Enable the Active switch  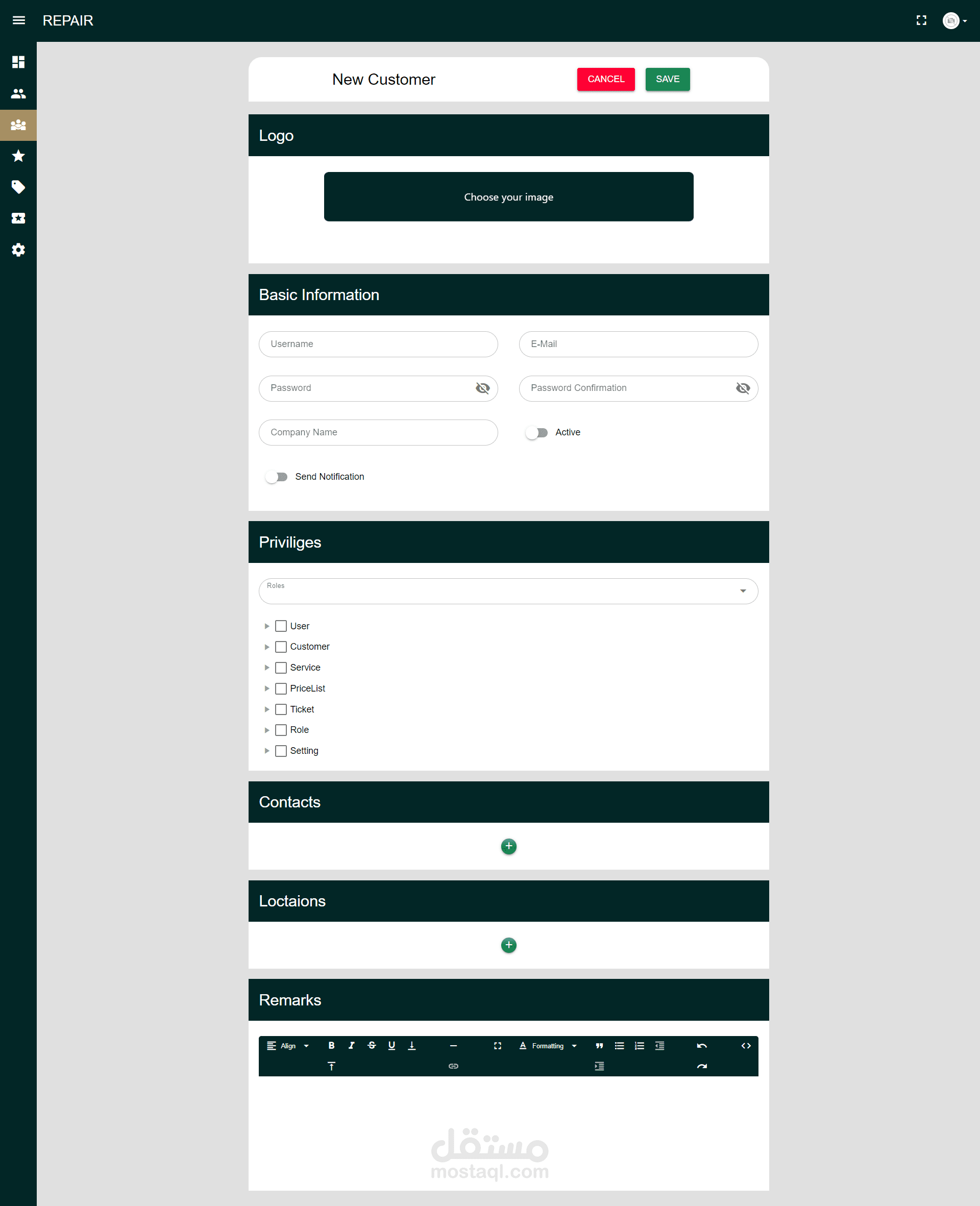(x=536, y=432)
